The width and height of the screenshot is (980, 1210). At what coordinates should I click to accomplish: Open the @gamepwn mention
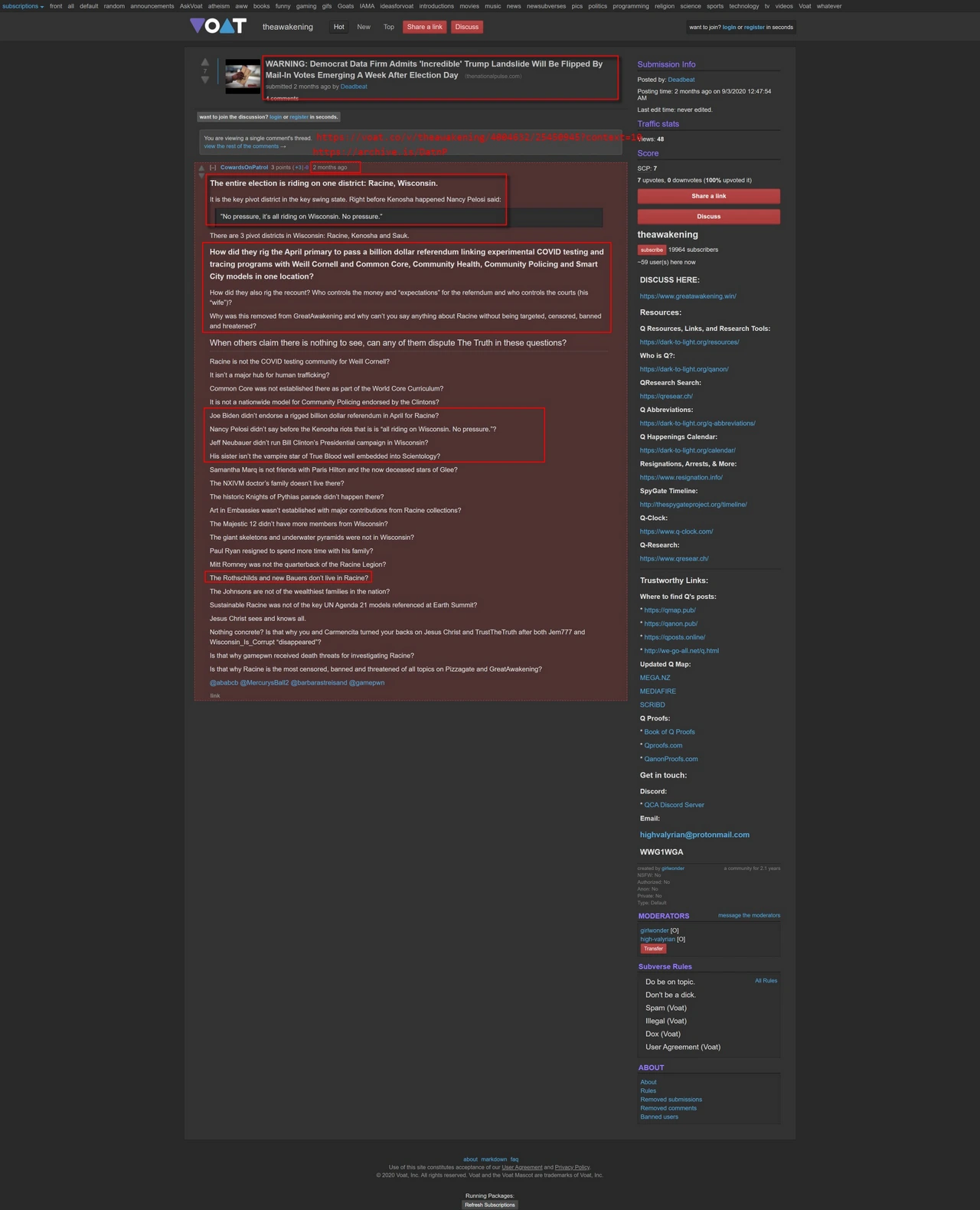tap(367, 683)
